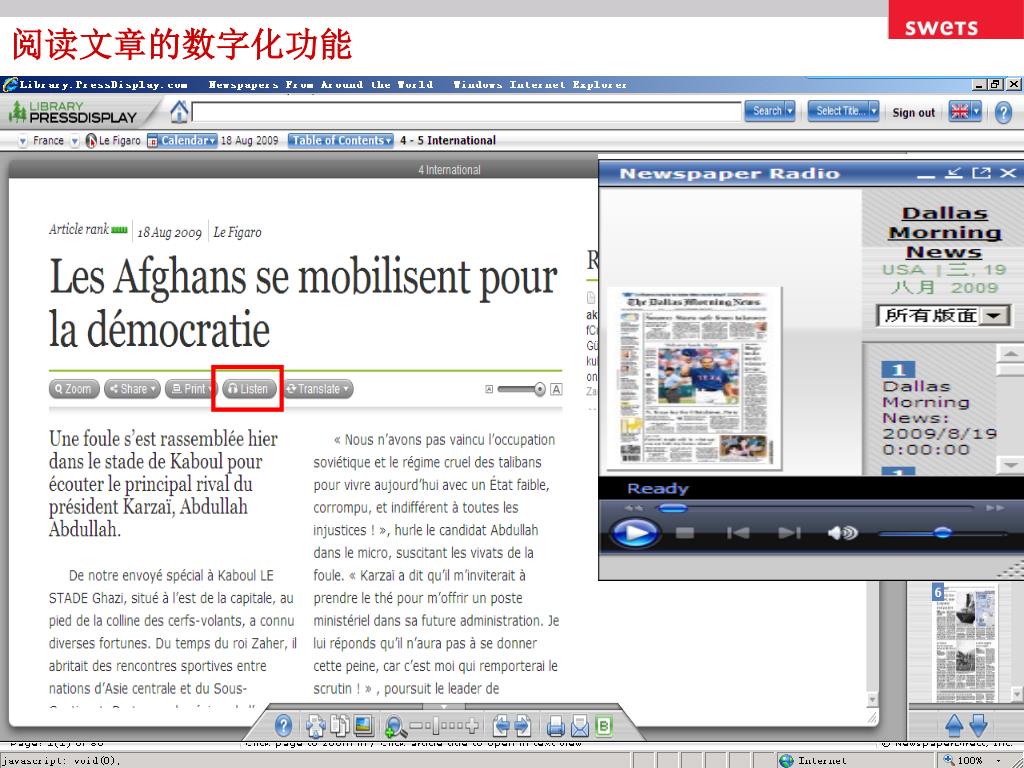This screenshot has width=1024, height=768.
Task: Collapse the bottom toolbar with the down triangle
Action: (x=444, y=707)
